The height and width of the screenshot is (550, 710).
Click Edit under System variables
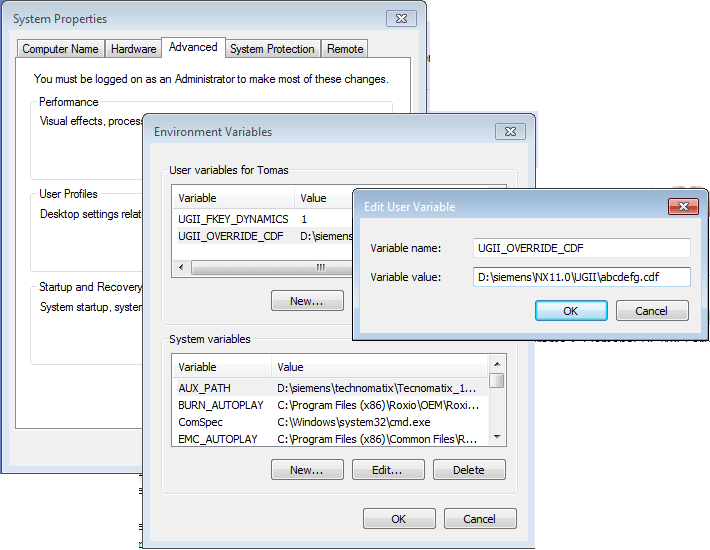pyautogui.click(x=388, y=470)
